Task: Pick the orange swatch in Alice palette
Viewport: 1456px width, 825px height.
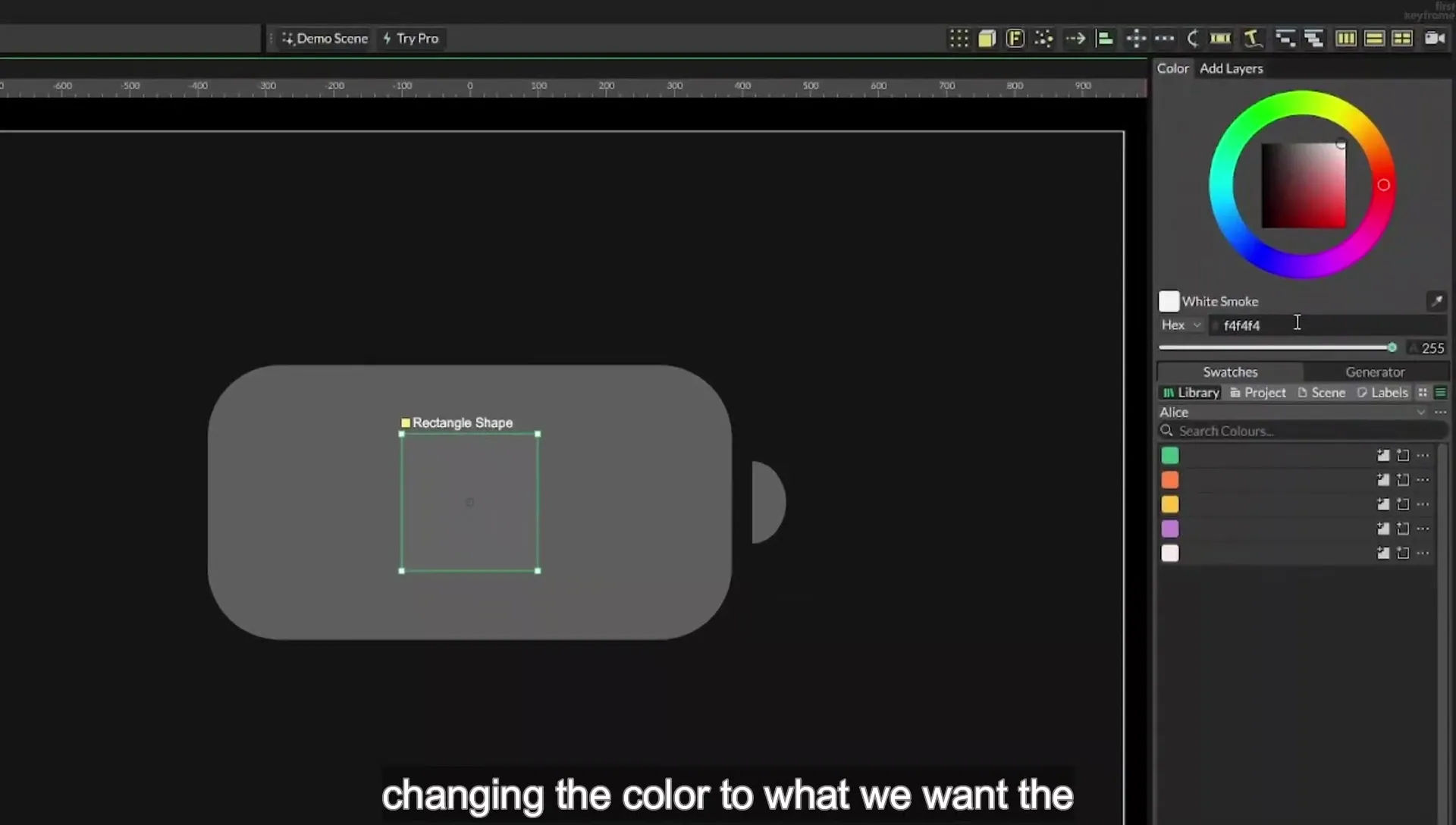Action: tap(1170, 480)
